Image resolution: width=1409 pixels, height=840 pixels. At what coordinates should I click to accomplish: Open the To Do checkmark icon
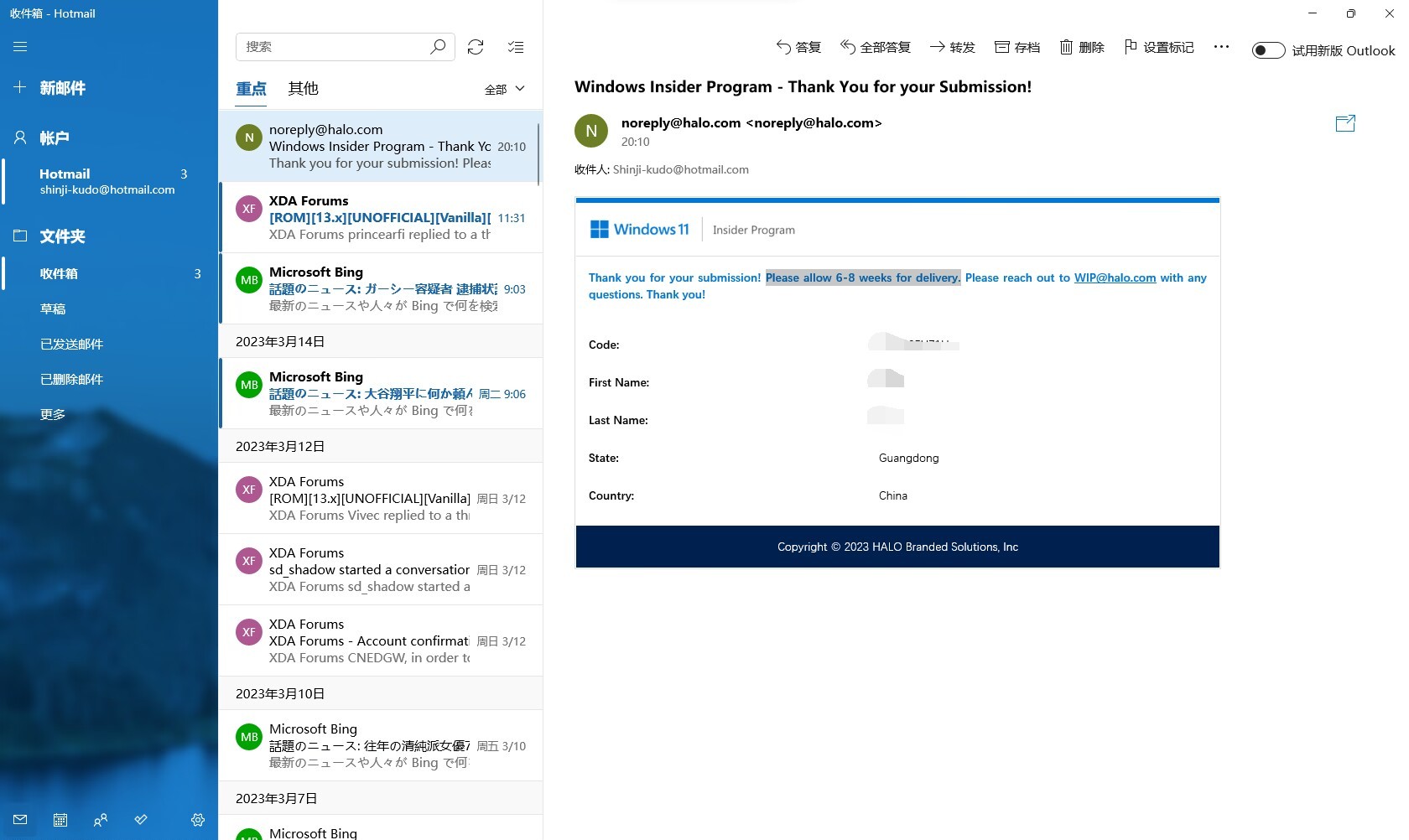pos(141,820)
